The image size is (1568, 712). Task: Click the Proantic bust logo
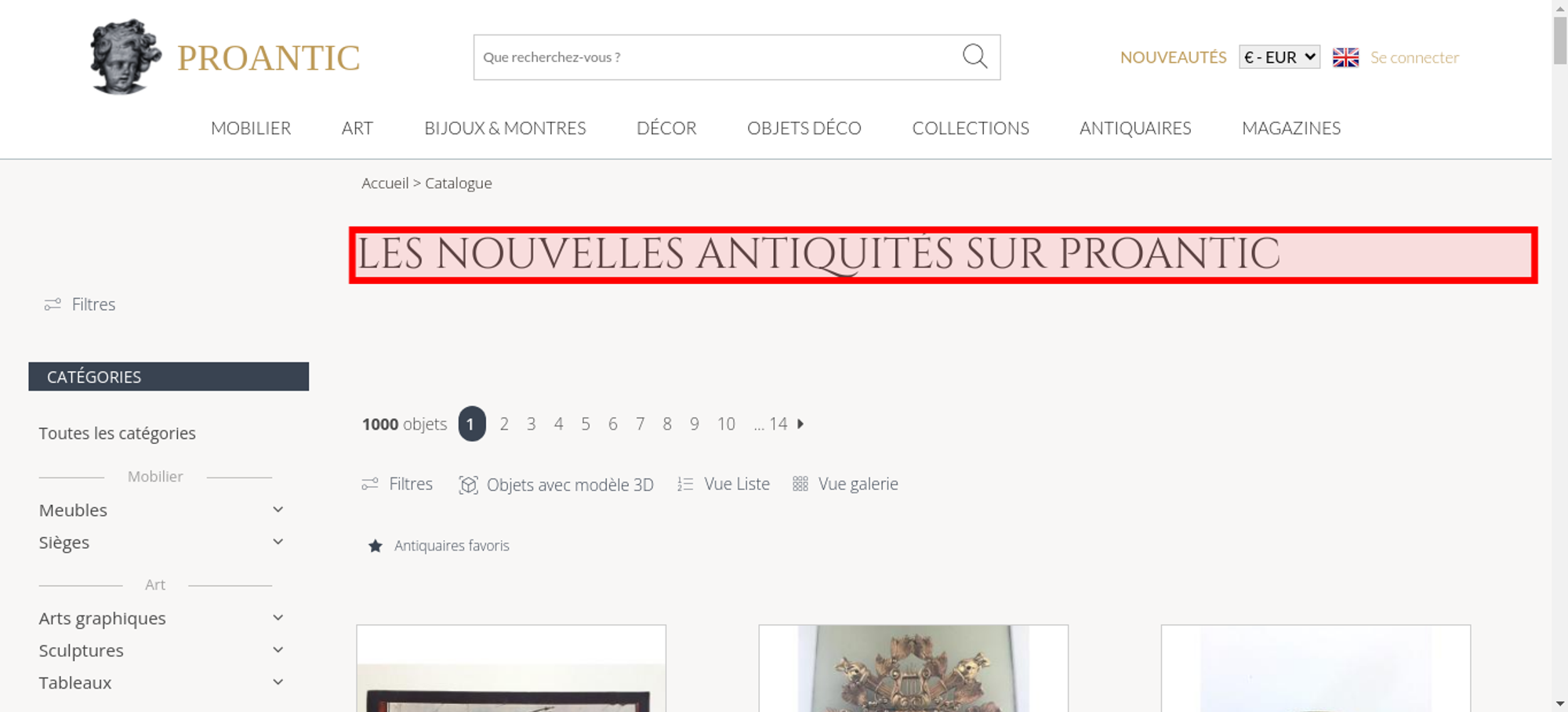pos(125,56)
